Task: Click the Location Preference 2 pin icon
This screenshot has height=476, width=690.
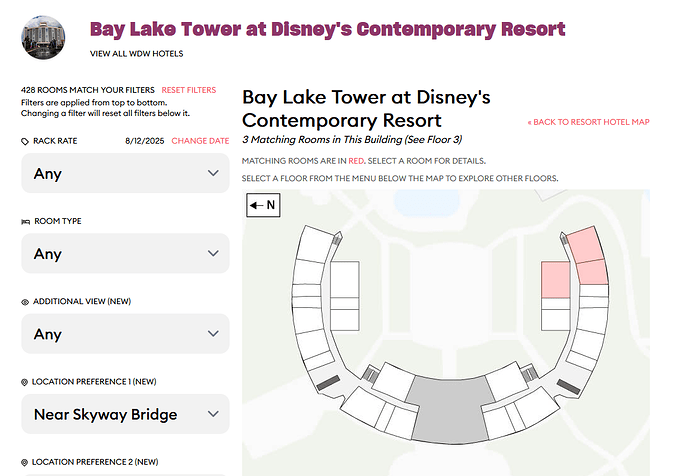Action: click(24, 462)
